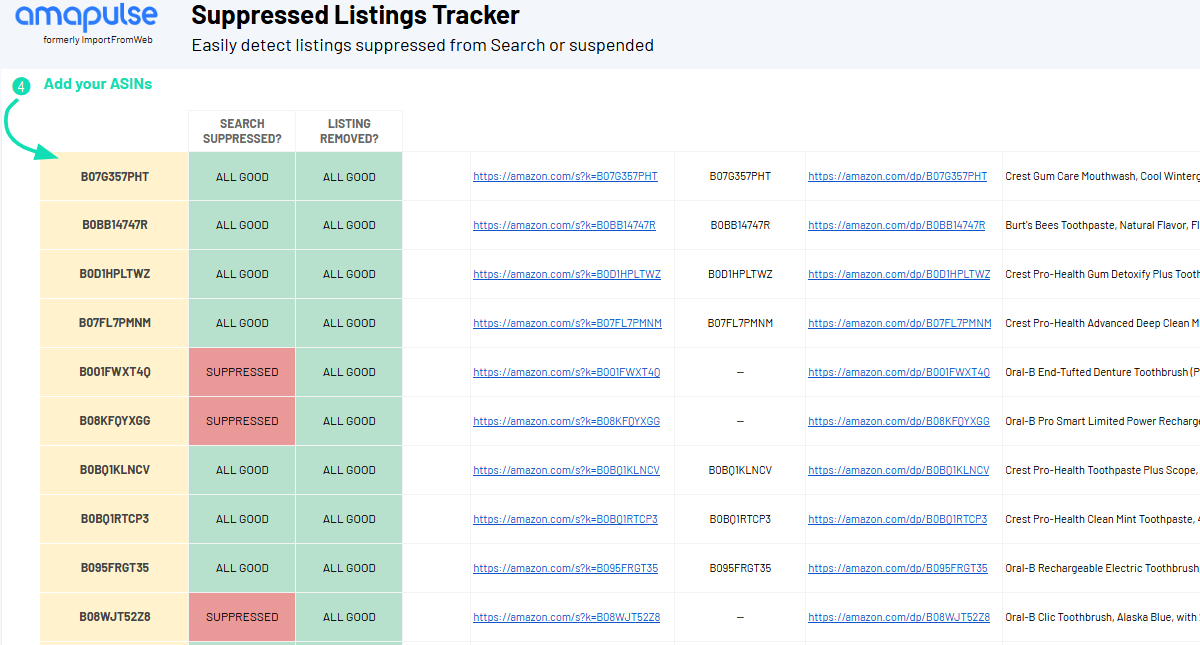1200x645 pixels.
Task: Open product dp link for B07FL7PMNM
Action: [x=900, y=324]
